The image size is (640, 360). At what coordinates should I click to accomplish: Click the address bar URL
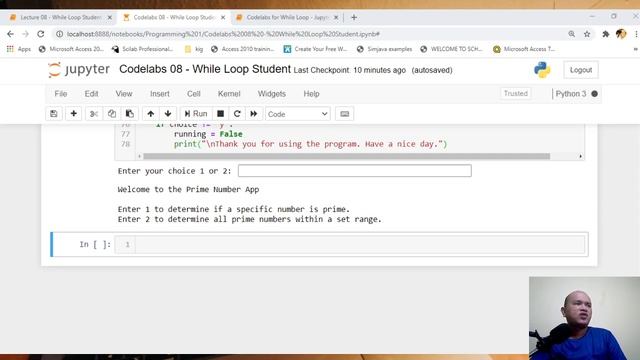tap(224, 34)
